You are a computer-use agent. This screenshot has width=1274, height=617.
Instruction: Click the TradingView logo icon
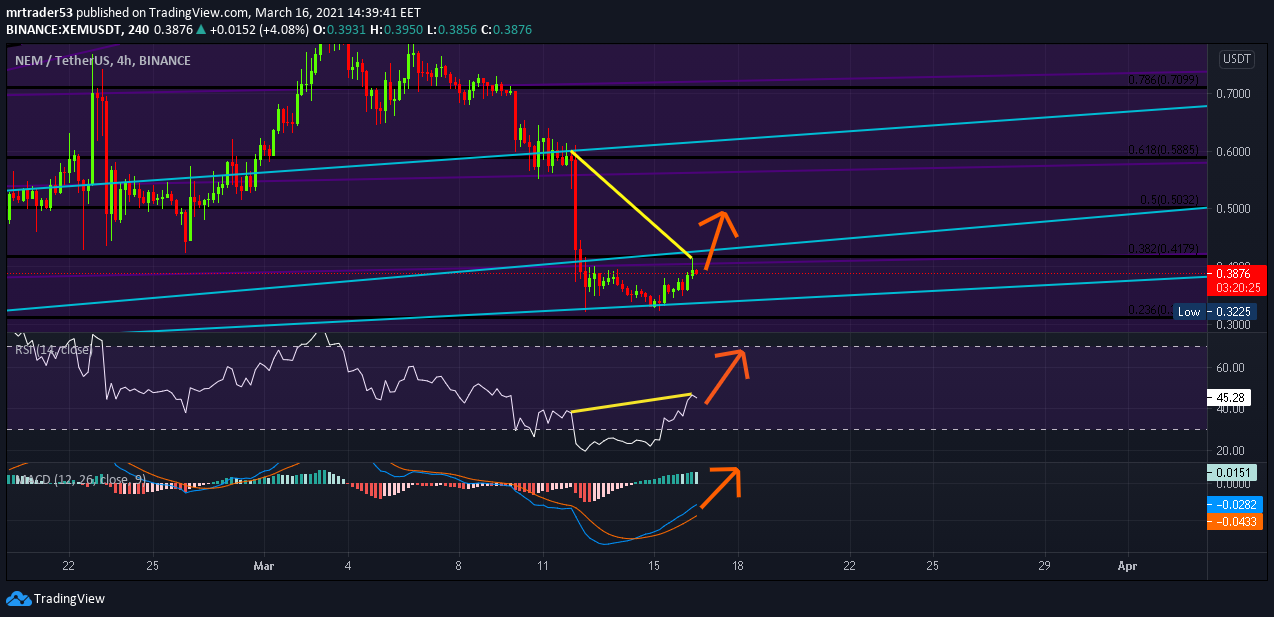click(18, 598)
